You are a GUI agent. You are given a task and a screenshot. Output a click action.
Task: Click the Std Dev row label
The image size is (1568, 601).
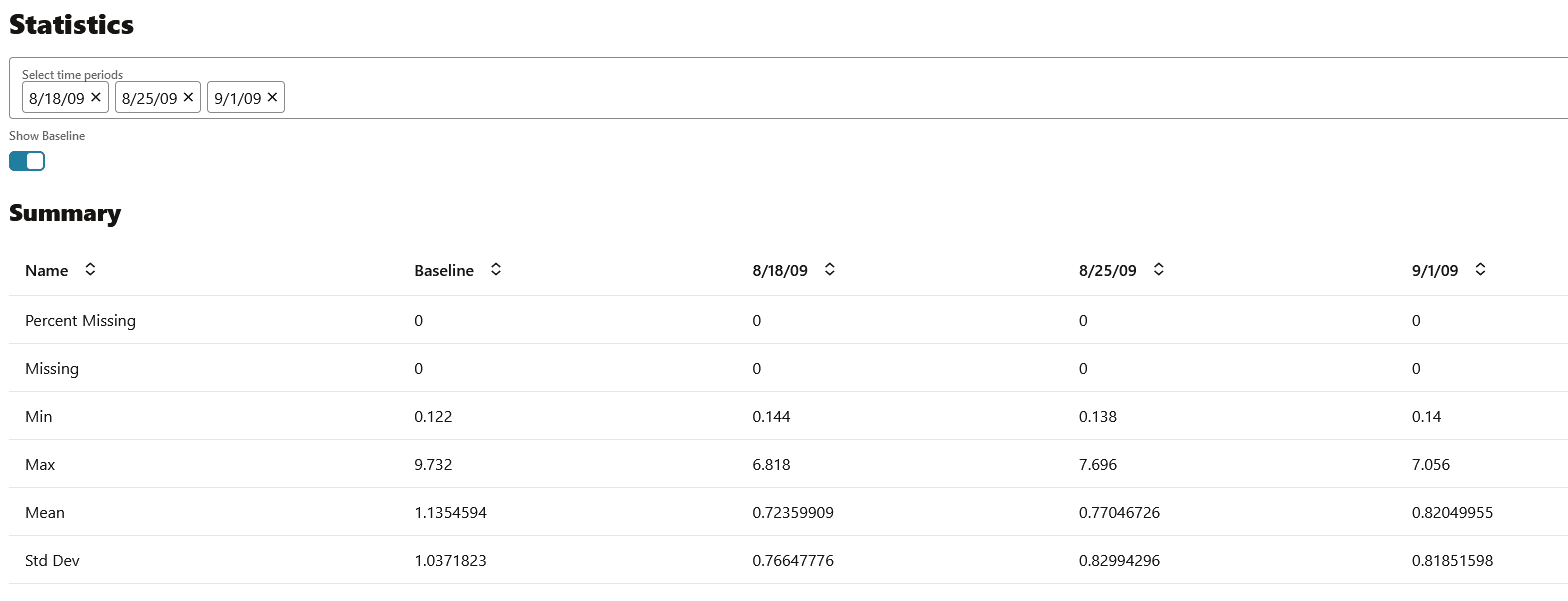point(52,561)
